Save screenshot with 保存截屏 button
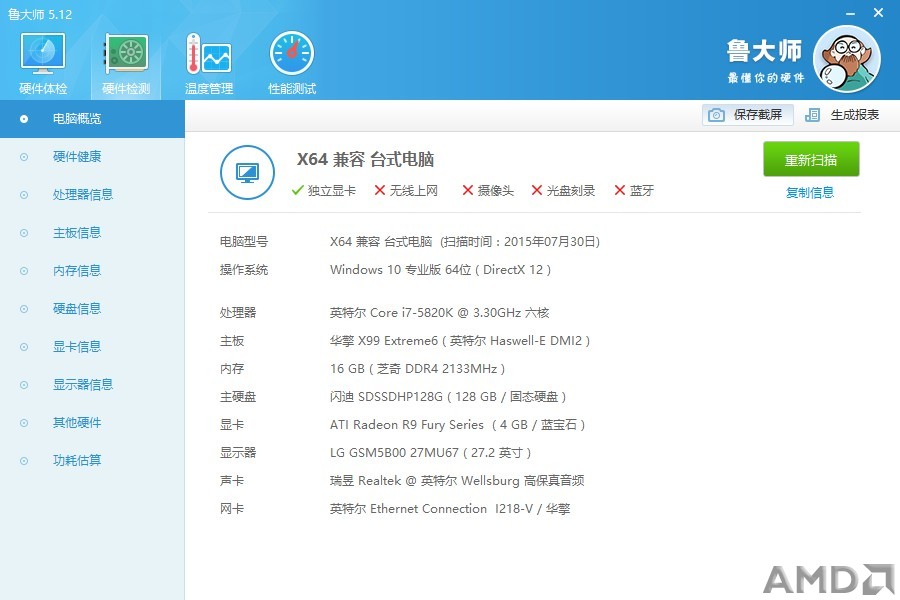 (747, 115)
